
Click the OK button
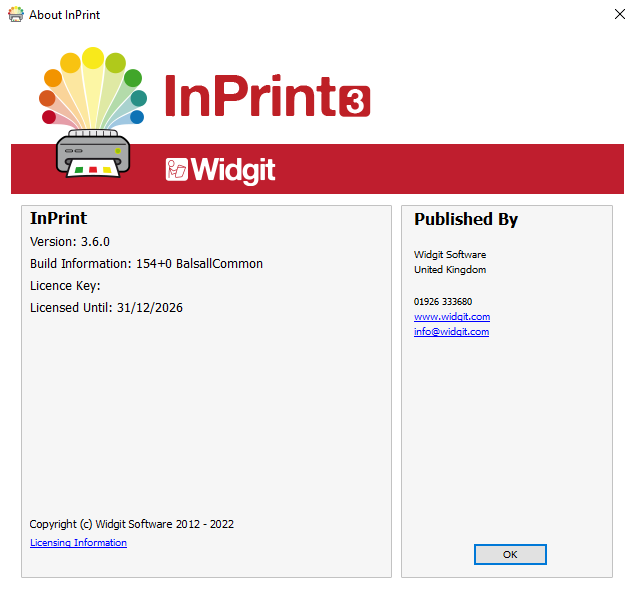pos(510,554)
